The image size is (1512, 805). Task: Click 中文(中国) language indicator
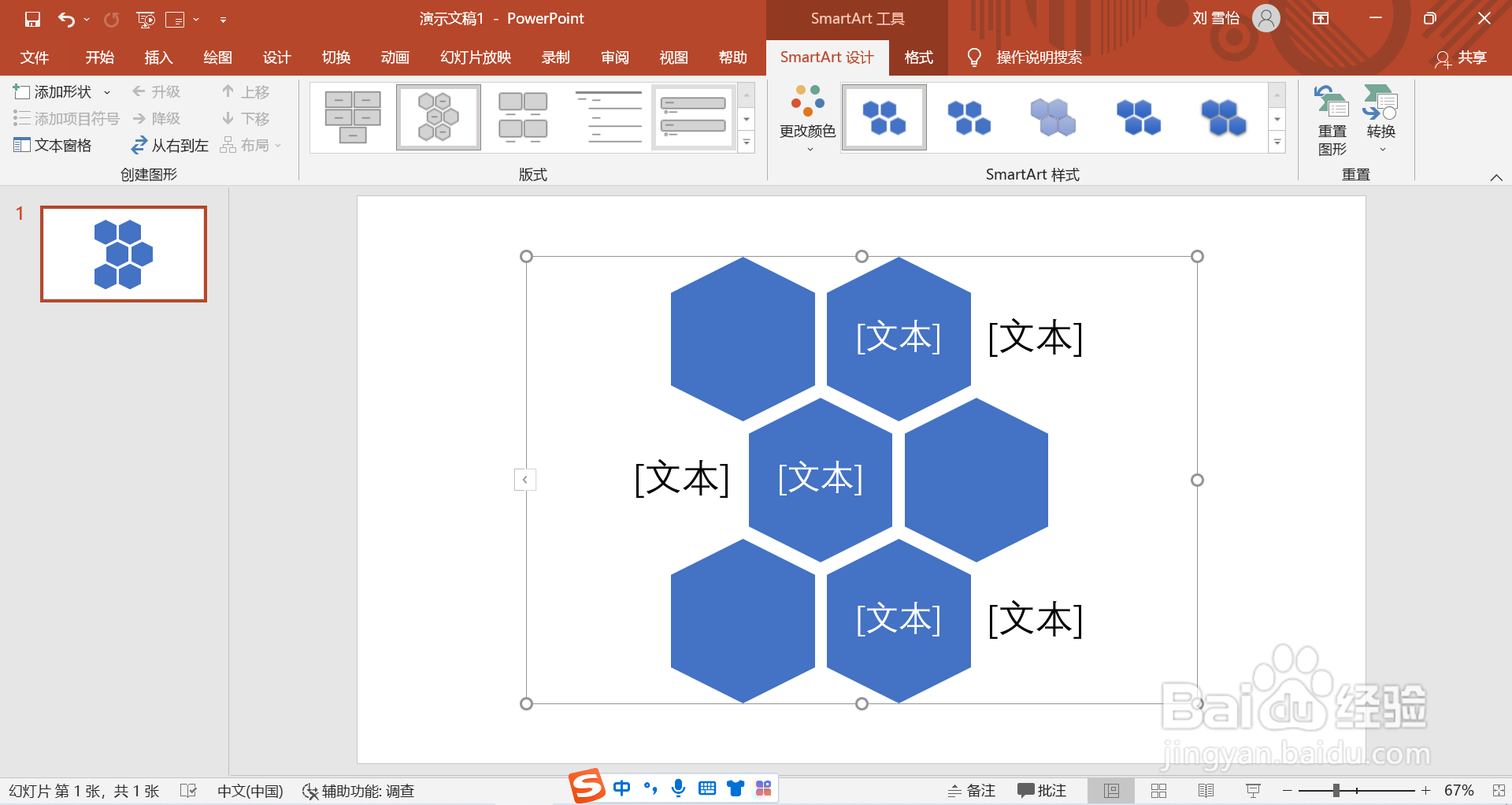[250, 791]
